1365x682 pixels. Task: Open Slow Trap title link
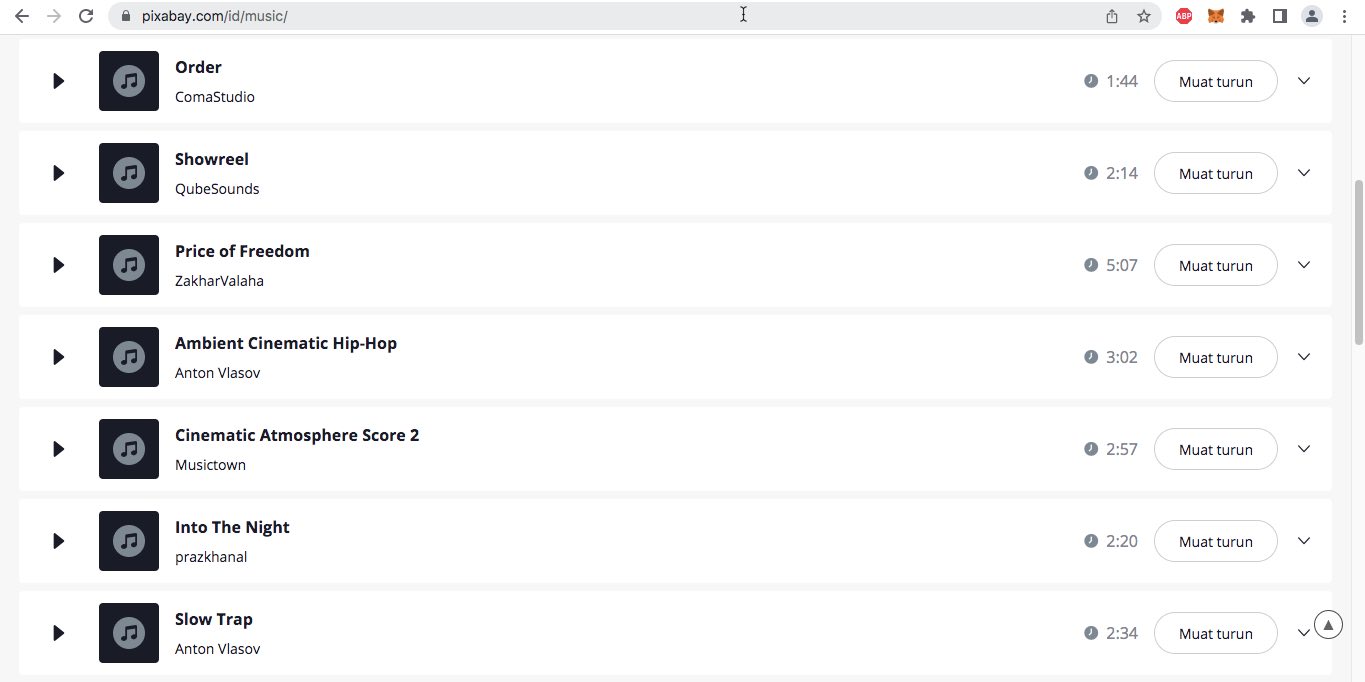[214, 619]
